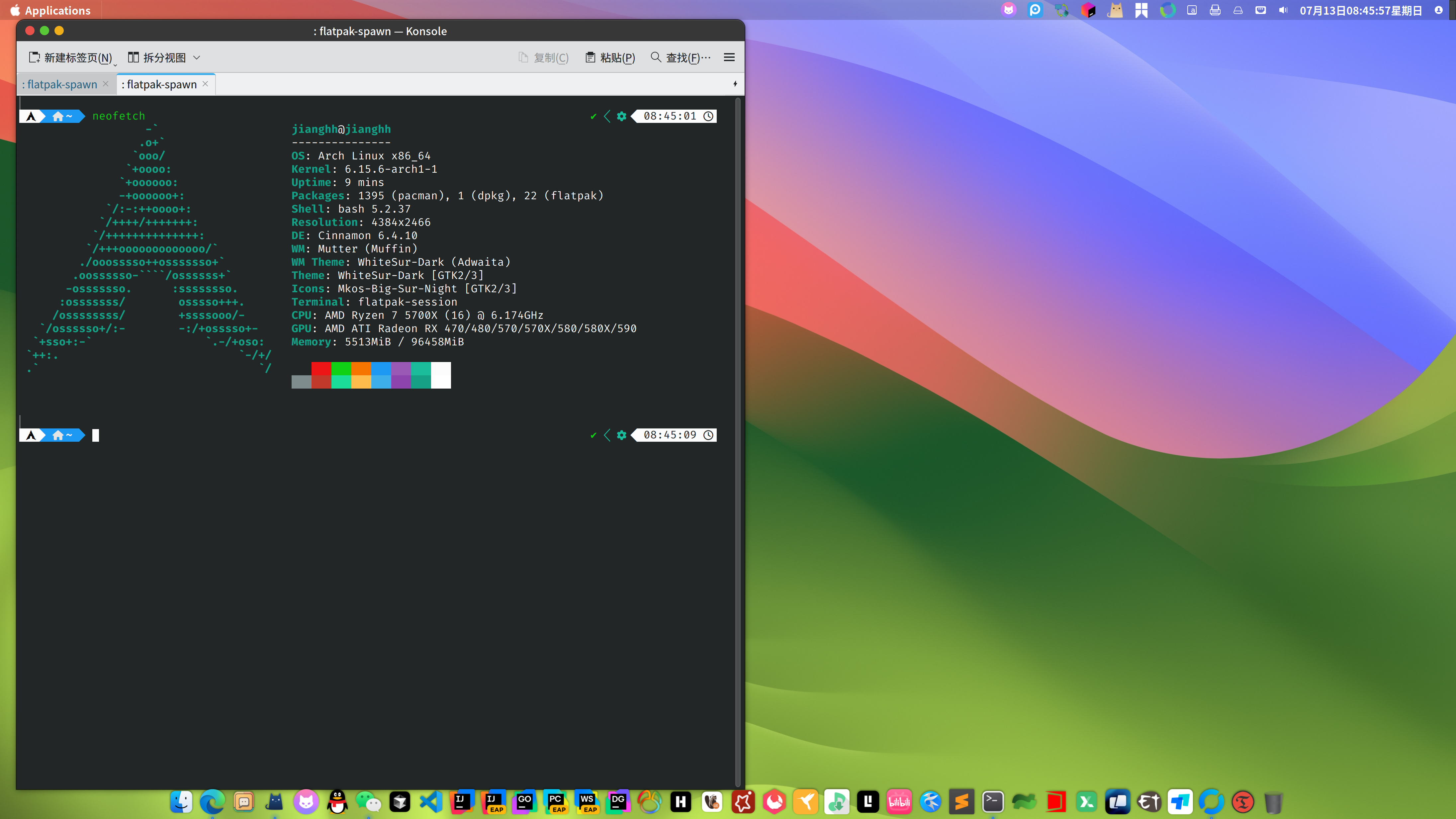The height and width of the screenshot is (819, 1456).
Task: Click the terminal icon in the dock
Action: [993, 801]
